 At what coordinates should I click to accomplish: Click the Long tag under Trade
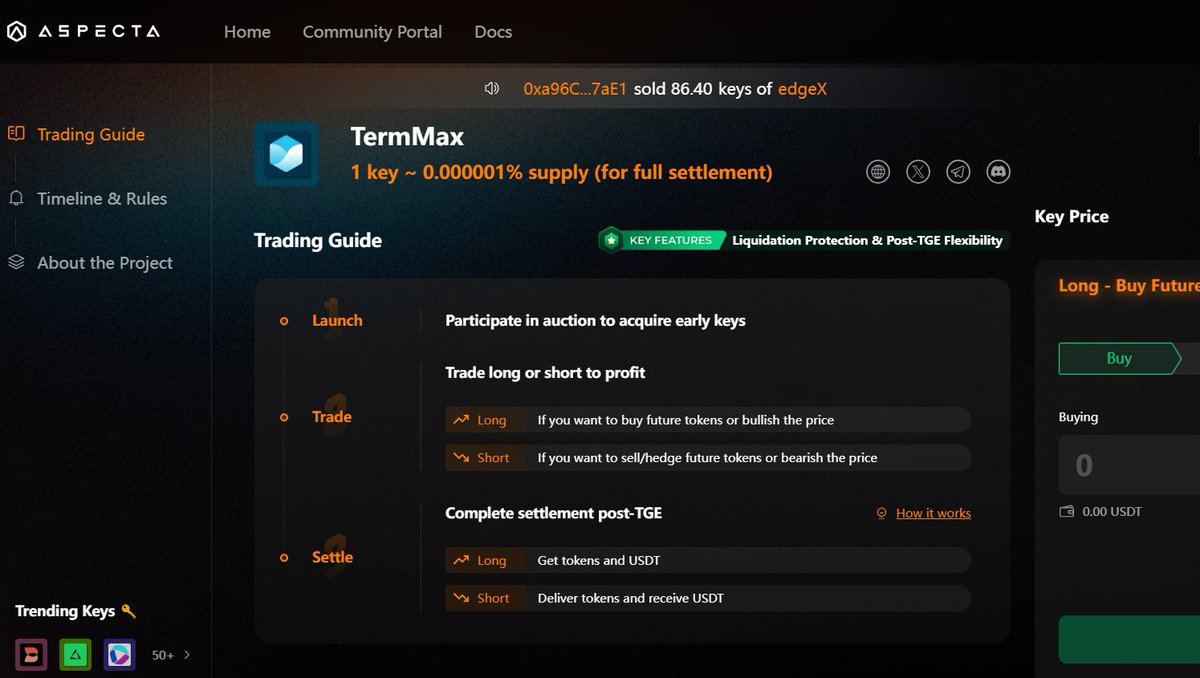[x=485, y=420]
